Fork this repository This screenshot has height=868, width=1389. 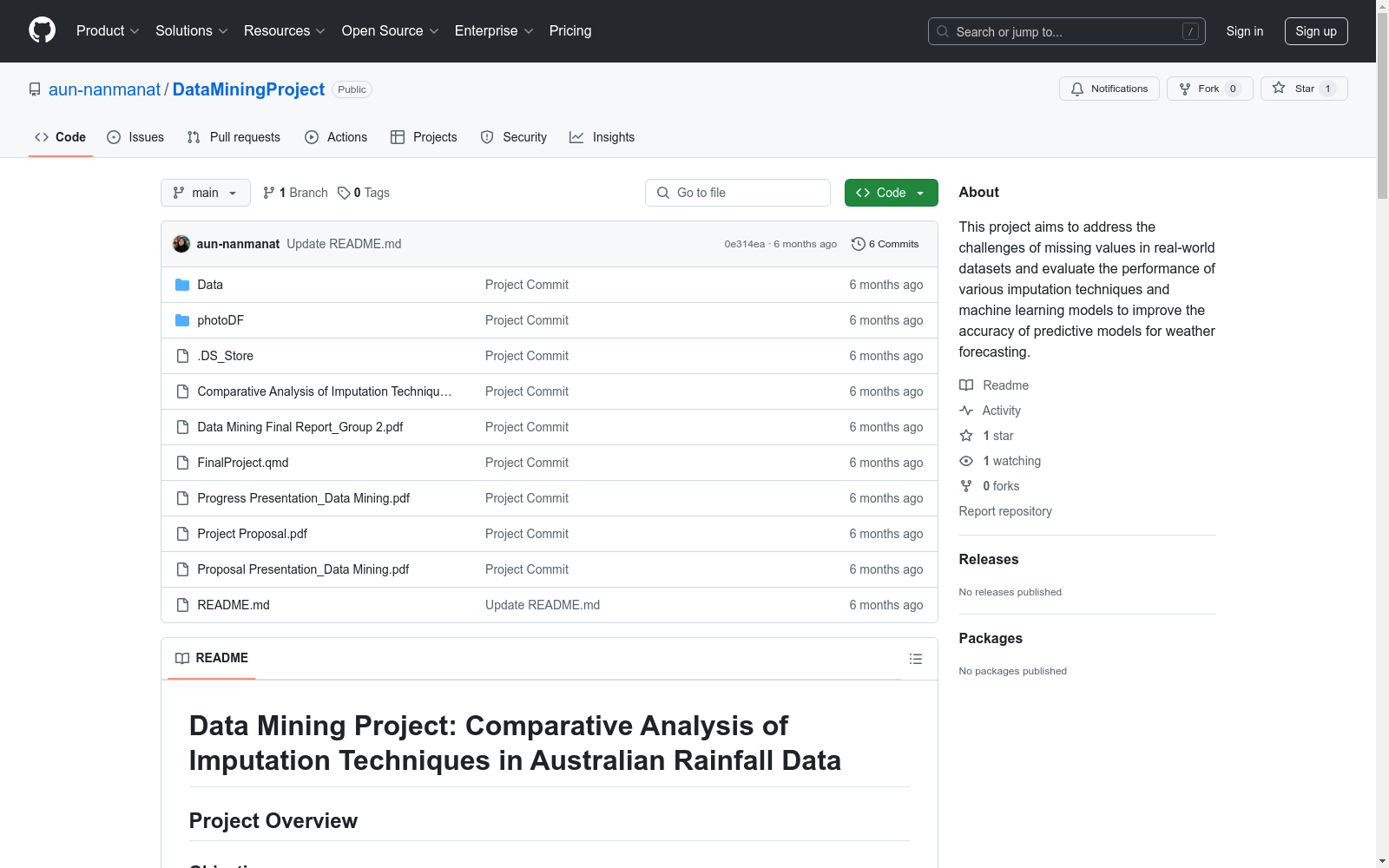coord(1209,89)
